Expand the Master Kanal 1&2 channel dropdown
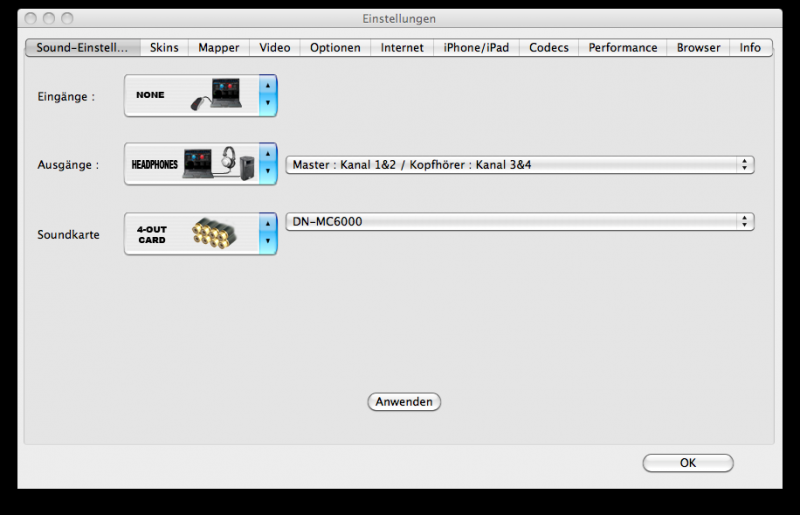The height and width of the screenshot is (515, 800). 519,165
